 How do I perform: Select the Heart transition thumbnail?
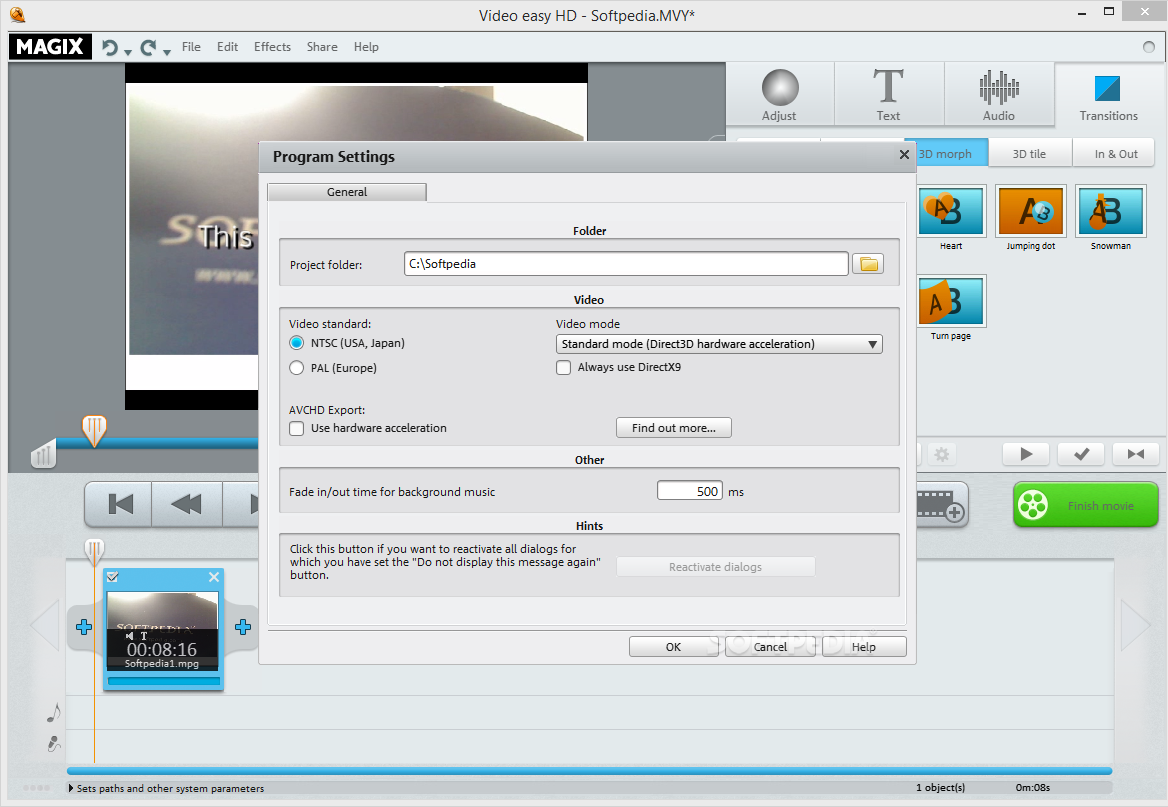[x=951, y=211]
